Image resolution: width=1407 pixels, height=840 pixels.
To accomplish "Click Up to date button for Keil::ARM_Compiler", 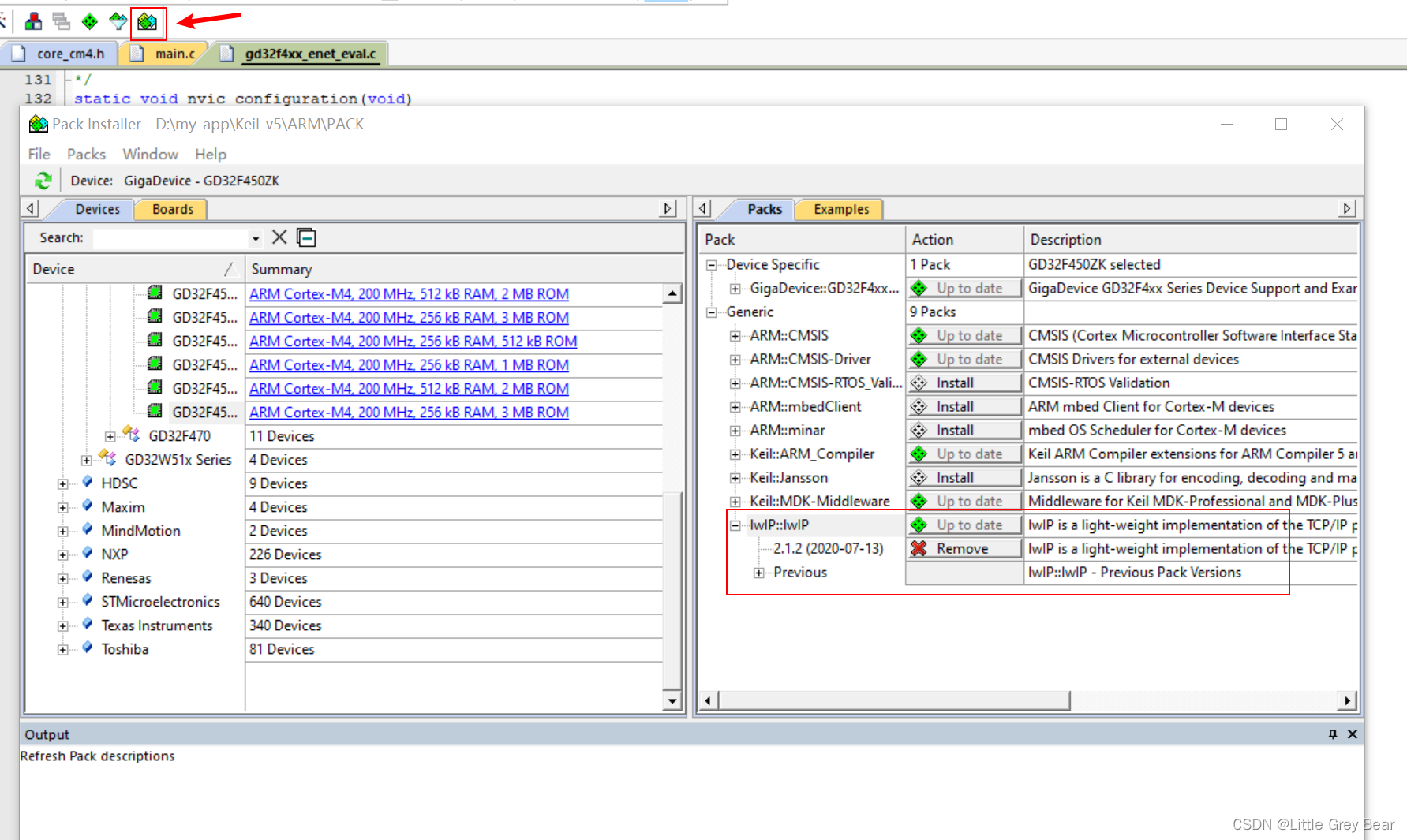I will point(964,454).
